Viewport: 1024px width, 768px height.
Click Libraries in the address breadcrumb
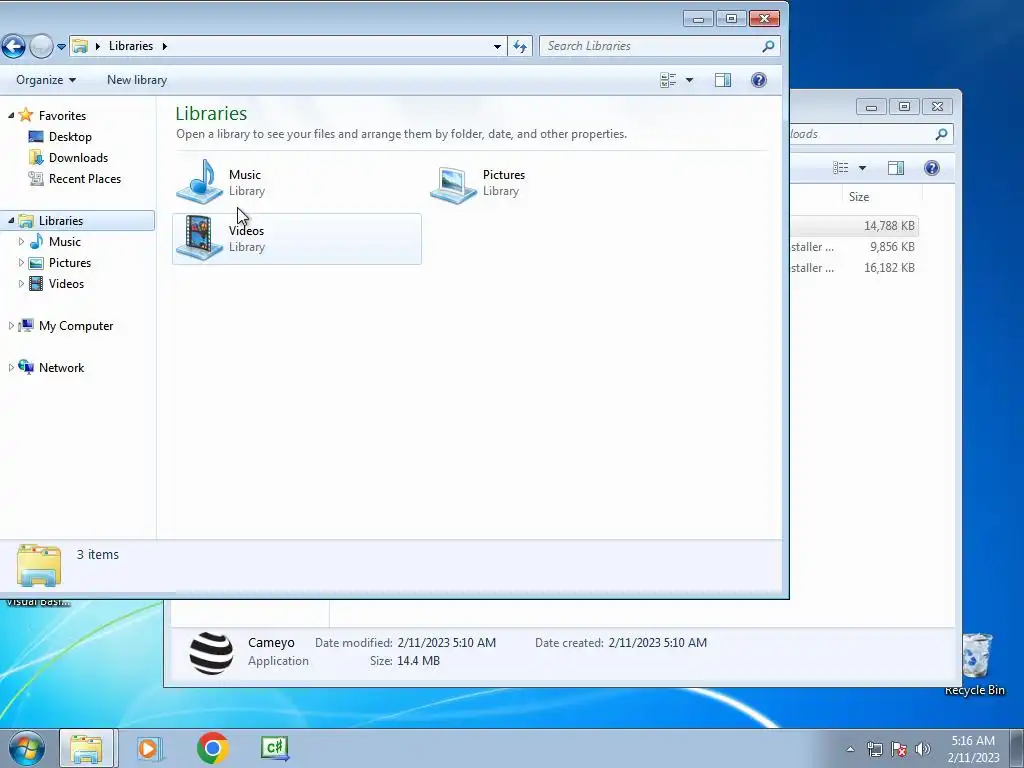(131, 46)
